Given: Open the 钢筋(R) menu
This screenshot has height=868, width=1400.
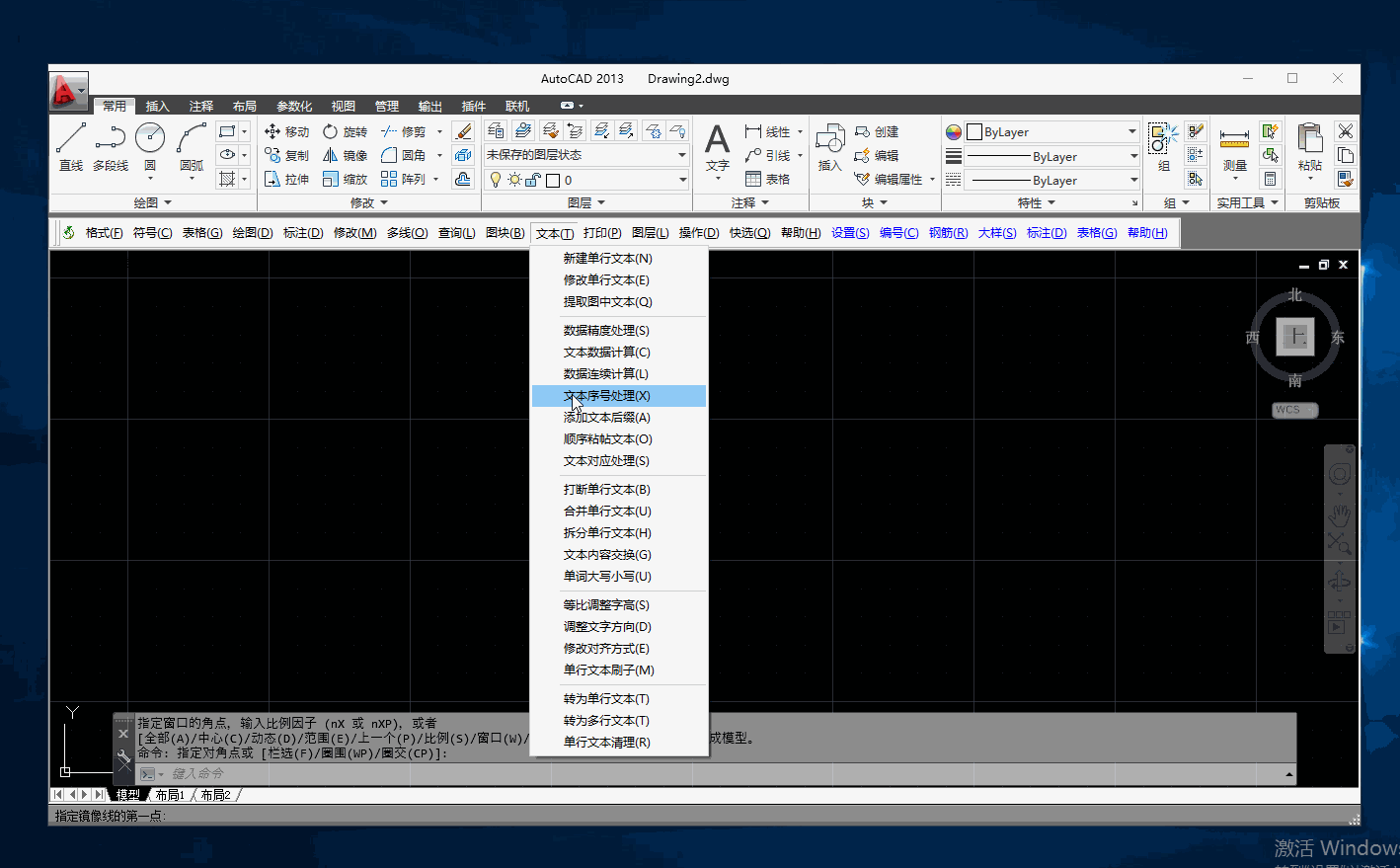Looking at the screenshot, I should (x=948, y=233).
